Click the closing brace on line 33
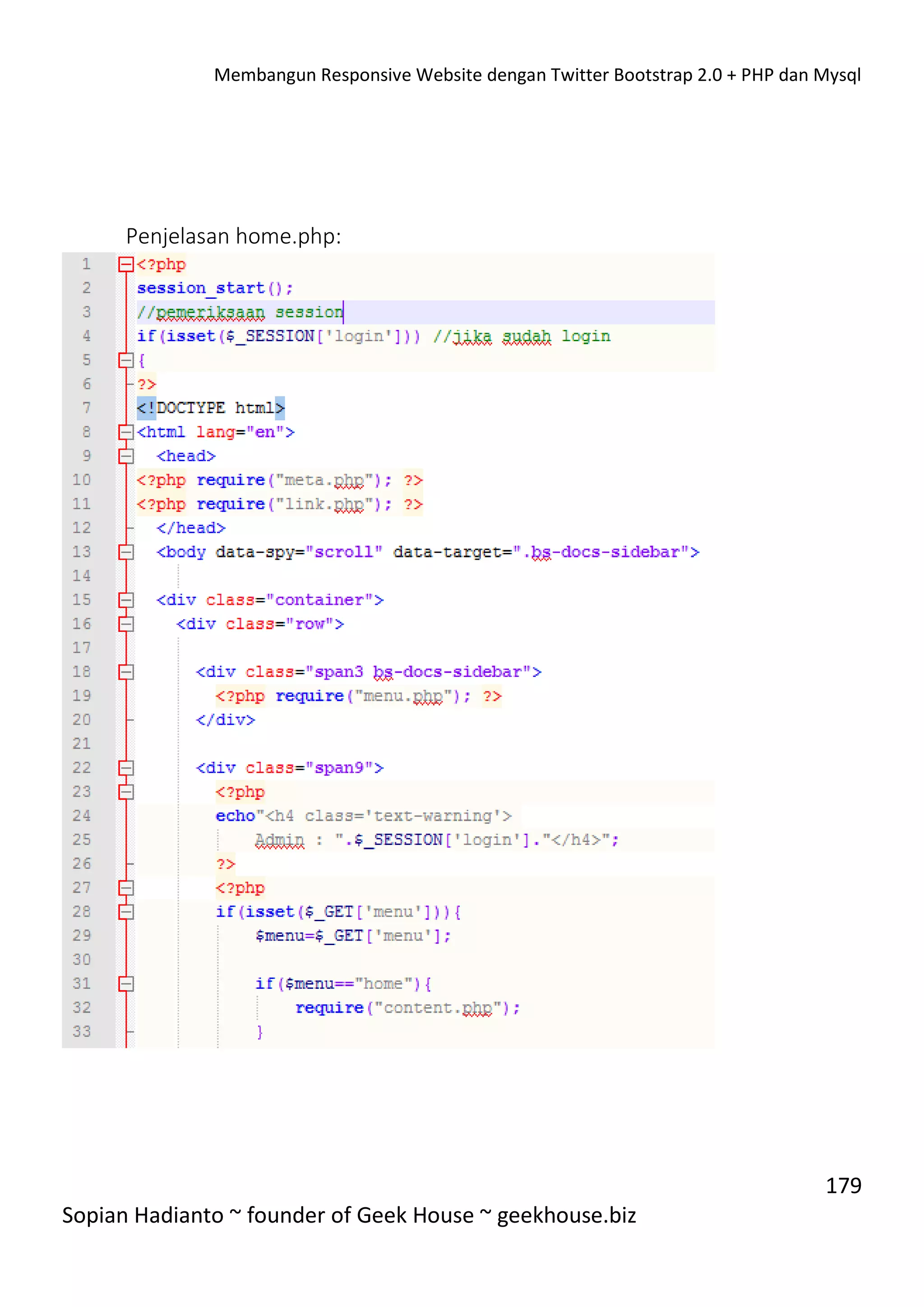This screenshot has width=924, height=1307. coord(259,1032)
